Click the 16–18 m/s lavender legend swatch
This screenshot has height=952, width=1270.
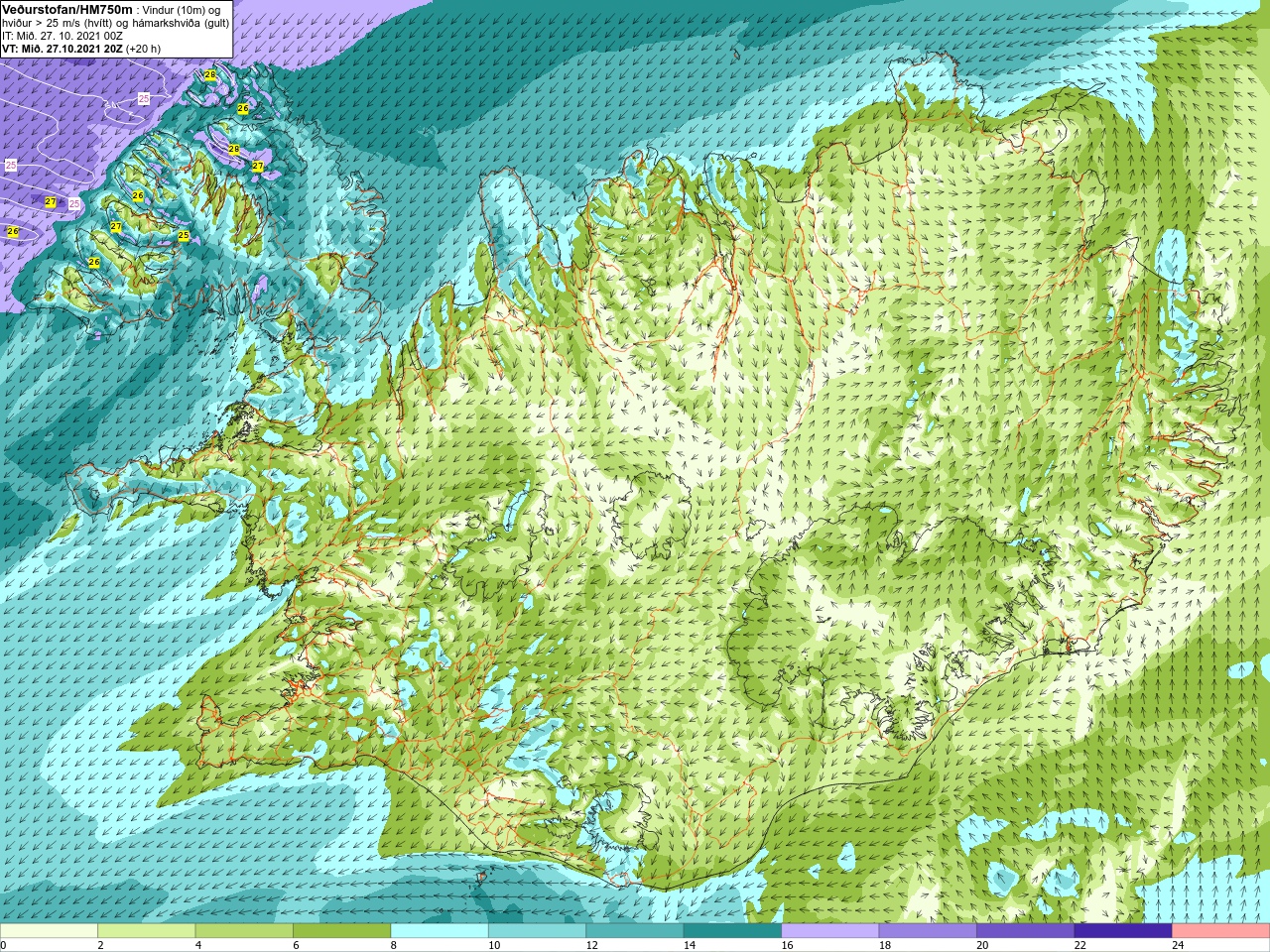coord(830,931)
